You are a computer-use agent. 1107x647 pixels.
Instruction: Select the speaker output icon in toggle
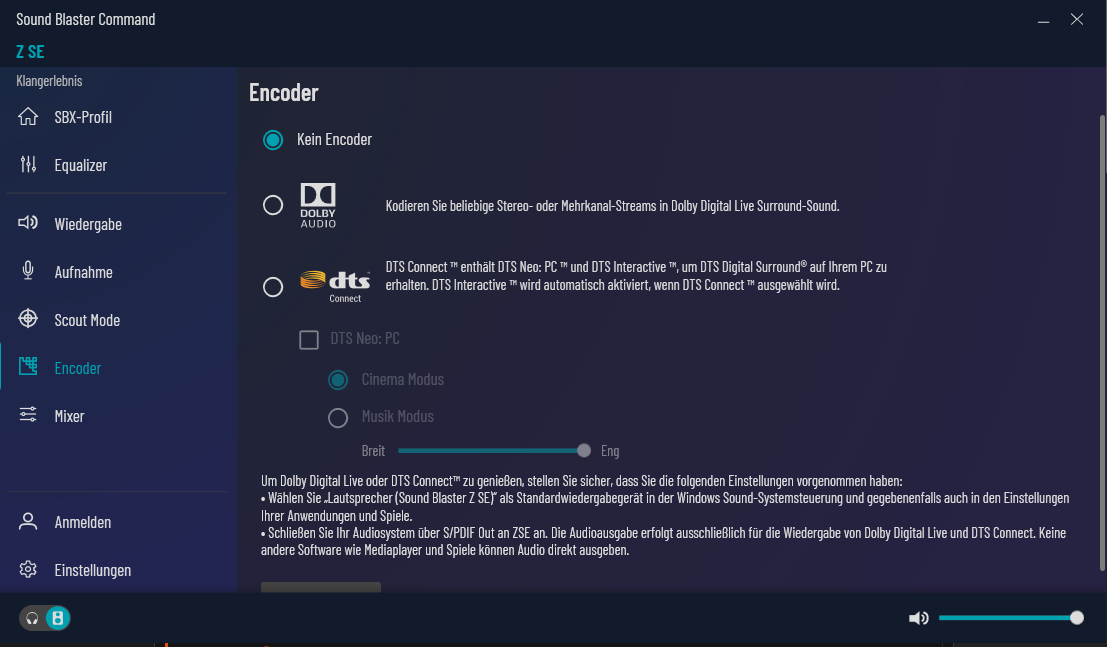click(x=58, y=618)
